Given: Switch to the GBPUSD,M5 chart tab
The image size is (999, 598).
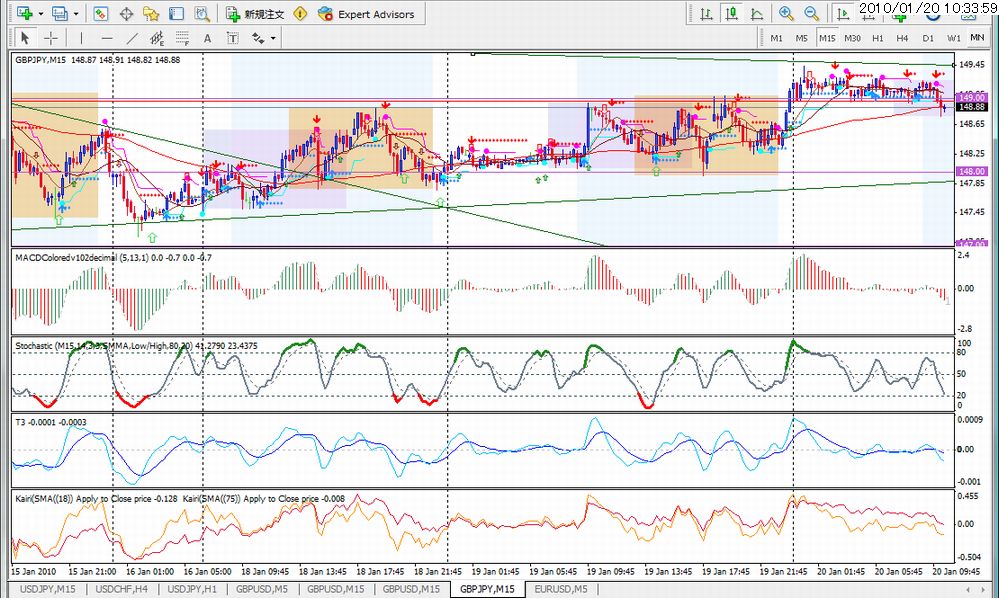Looking at the screenshot, I should [261, 589].
